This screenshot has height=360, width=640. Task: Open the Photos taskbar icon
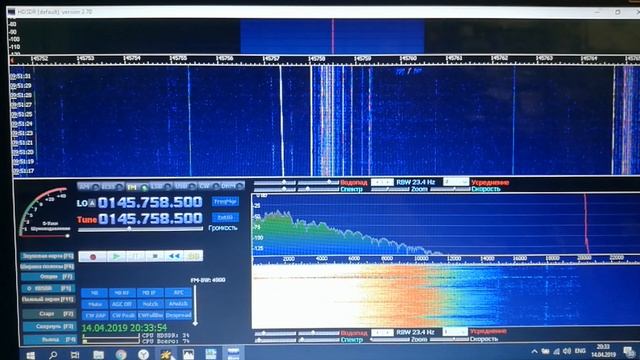coord(188,354)
